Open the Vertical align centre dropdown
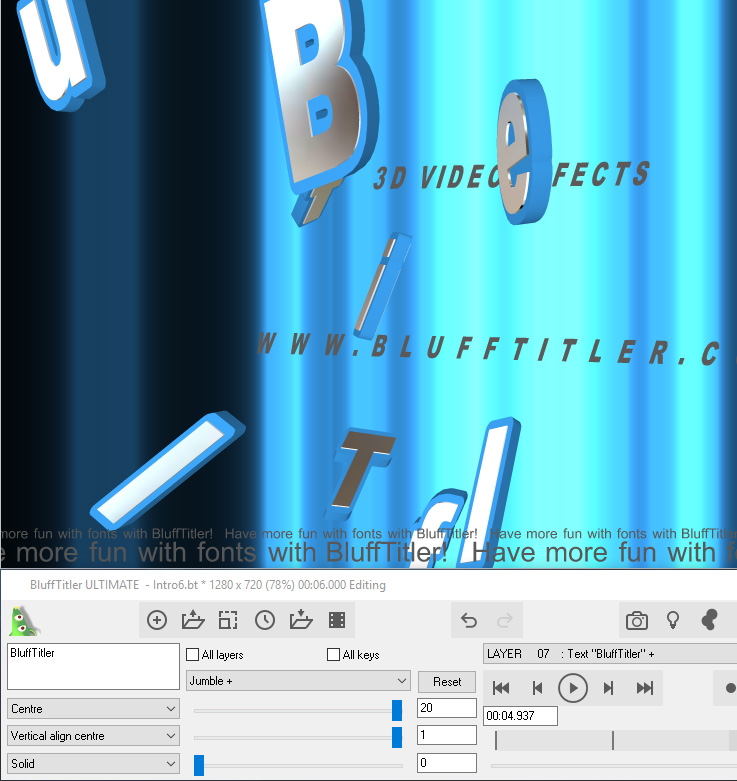Image resolution: width=737 pixels, height=781 pixels. [93, 736]
